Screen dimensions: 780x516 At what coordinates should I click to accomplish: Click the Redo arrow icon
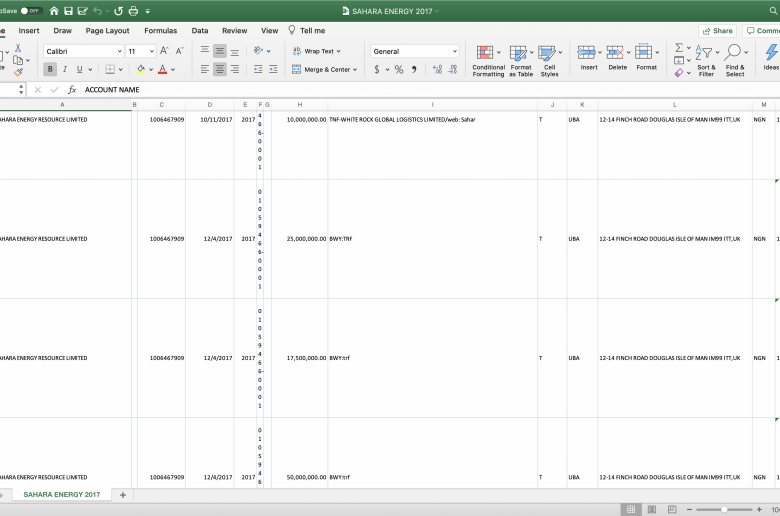(x=118, y=11)
